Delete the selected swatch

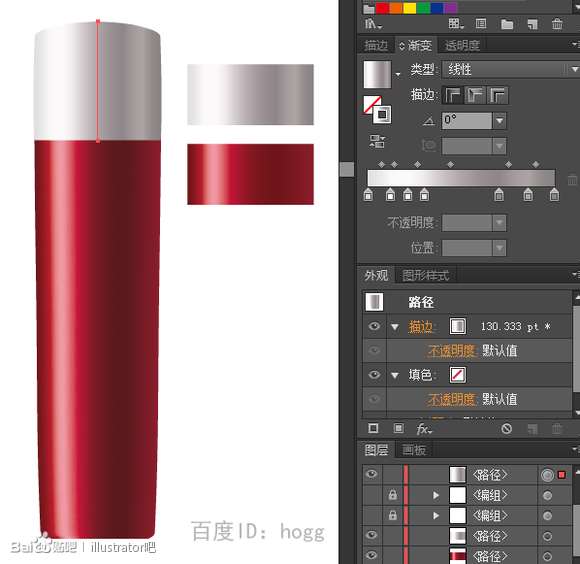click(557, 24)
